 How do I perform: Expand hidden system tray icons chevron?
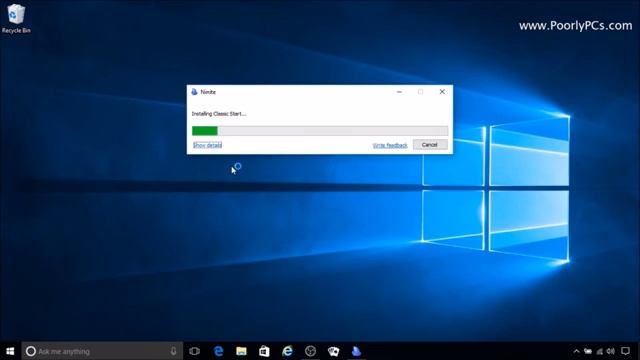(x=576, y=351)
